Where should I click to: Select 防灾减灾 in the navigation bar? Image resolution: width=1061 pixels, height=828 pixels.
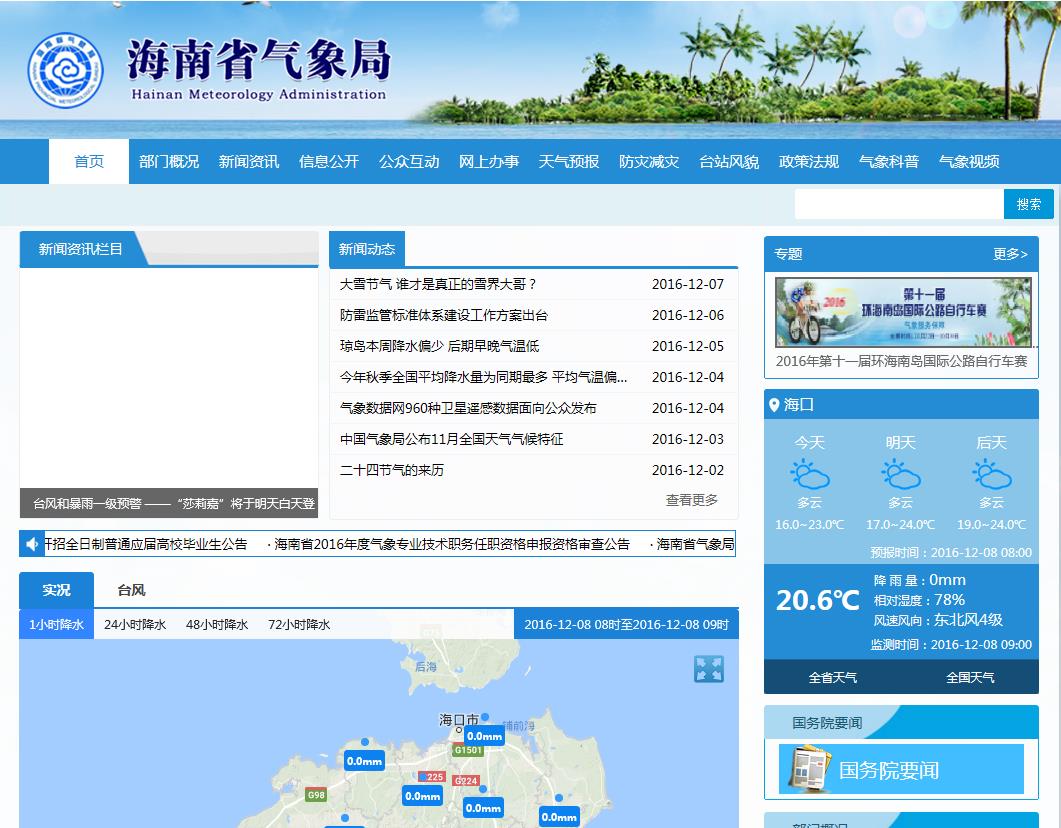click(x=649, y=162)
